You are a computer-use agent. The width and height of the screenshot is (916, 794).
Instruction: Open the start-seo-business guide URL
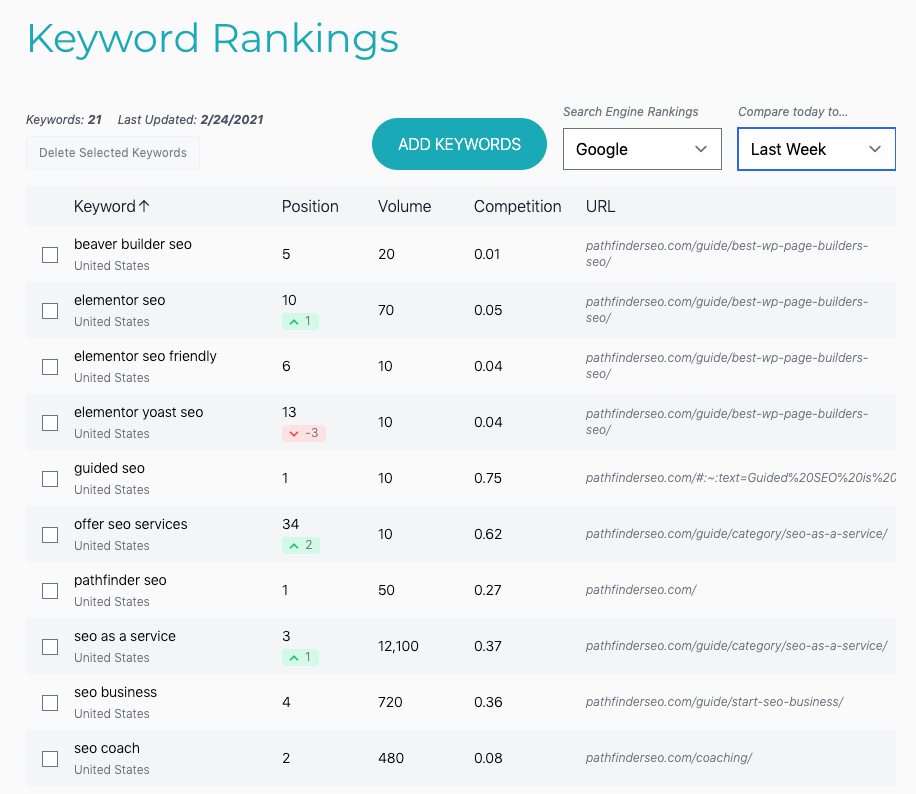[x=714, y=702]
